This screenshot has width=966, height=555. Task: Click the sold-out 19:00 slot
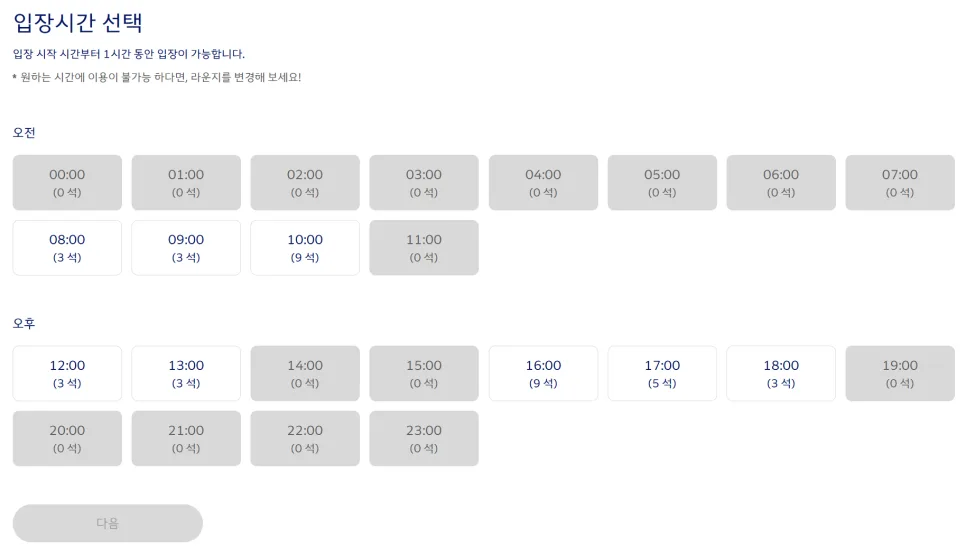click(x=900, y=374)
